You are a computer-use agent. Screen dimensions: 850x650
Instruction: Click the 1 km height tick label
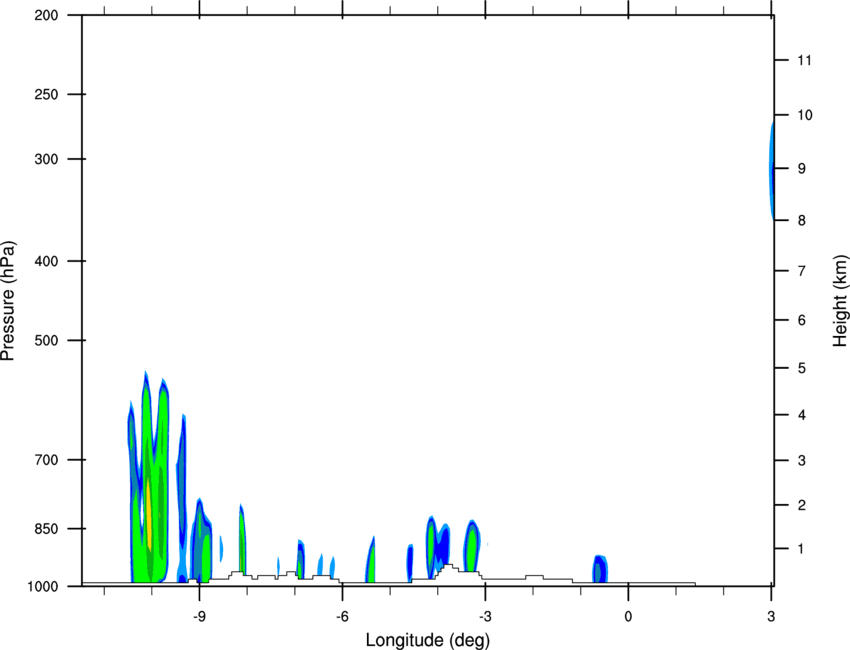point(801,549)
